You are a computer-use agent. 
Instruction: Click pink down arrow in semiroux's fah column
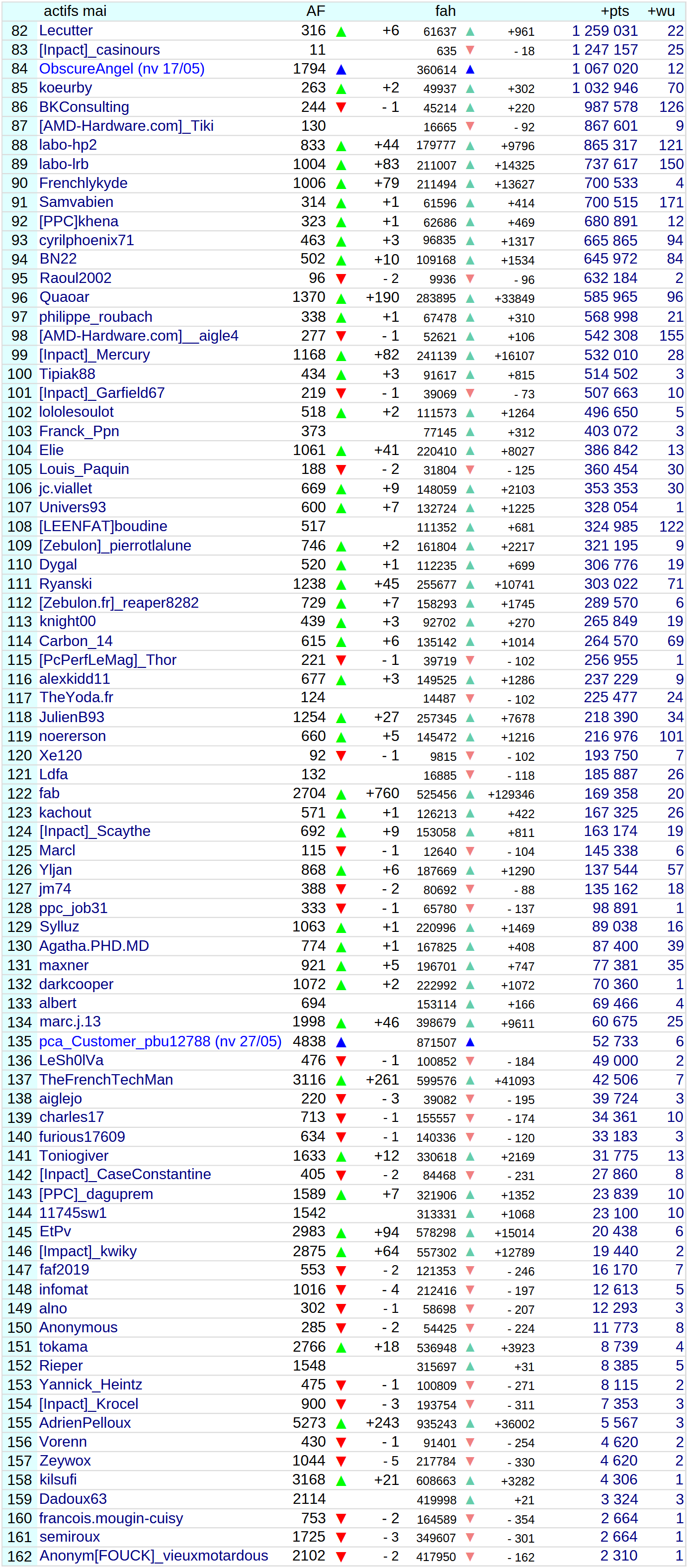[x=470, y=1538]
